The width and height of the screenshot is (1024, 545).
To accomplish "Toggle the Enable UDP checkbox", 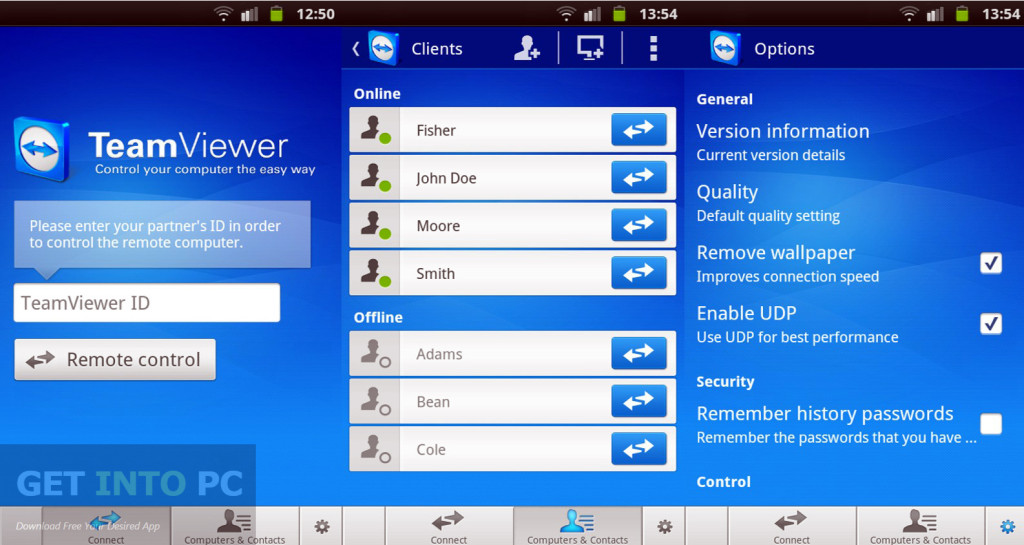I will 991,323.
